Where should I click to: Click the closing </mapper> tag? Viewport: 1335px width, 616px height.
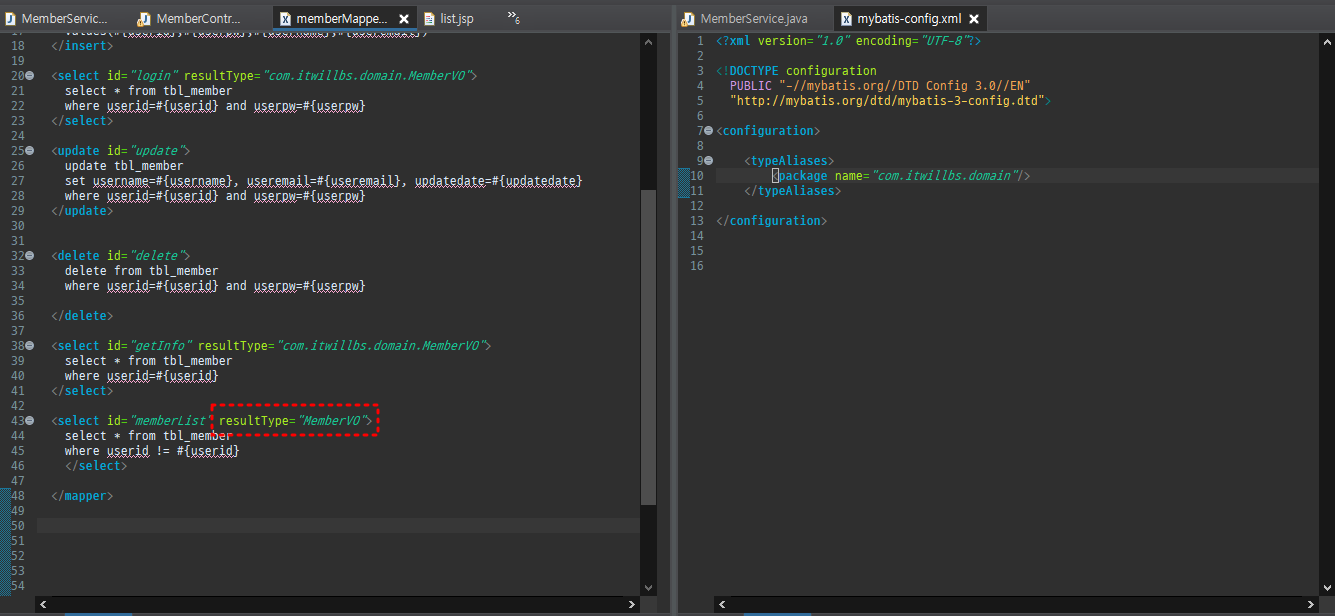click(x=82, y=496)
